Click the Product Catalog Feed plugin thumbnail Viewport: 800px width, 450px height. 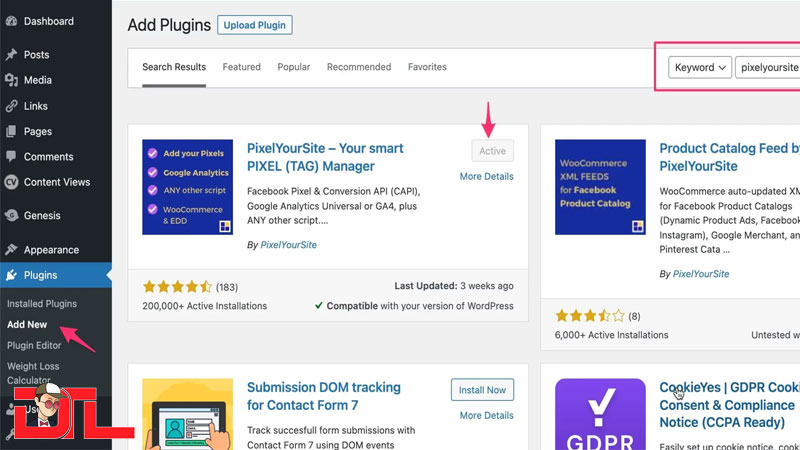(601, 187)
